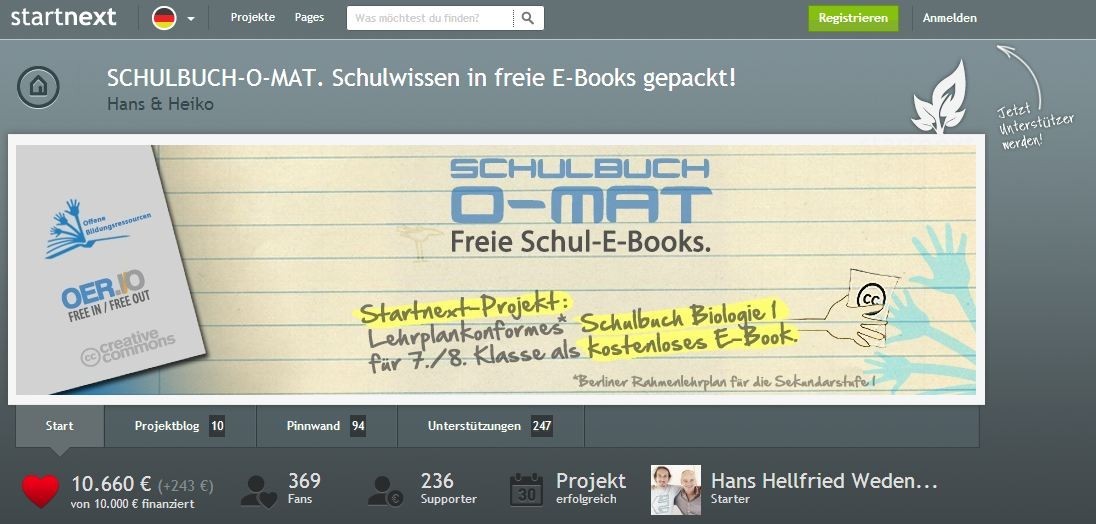Focus the 'Was möchtest du finden?' search field
This screenshot has height=524, width=1096.
(x=430, y=18)
